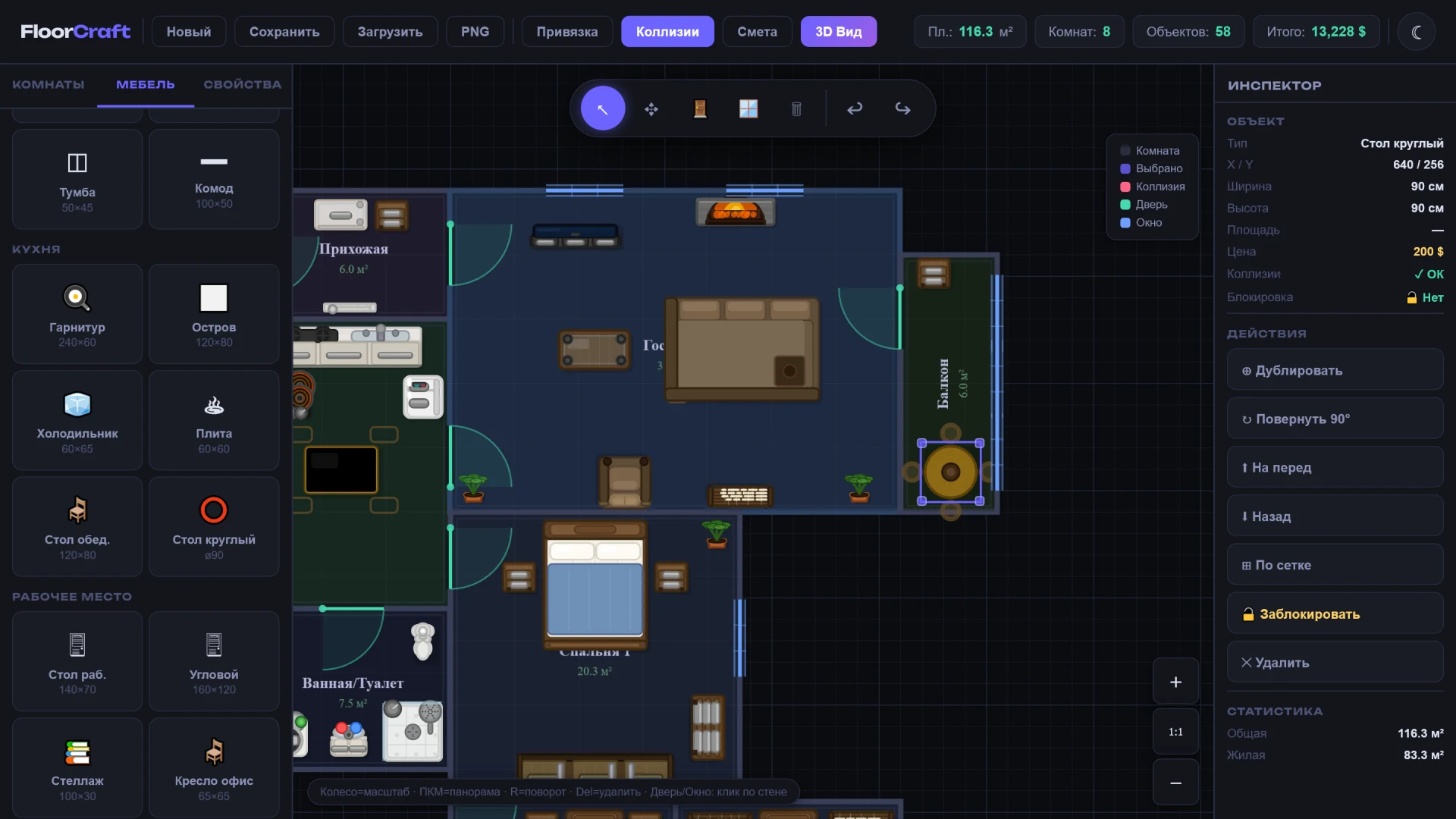The height and width of the screenshot is (819, 1456).
Task: Click the Дублировать button
Action: [x=1334, y=370]
